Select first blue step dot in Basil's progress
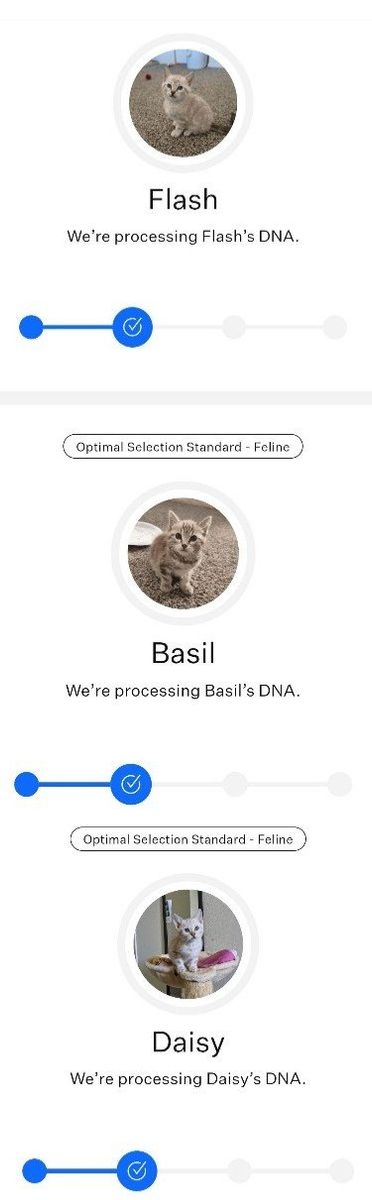Viewport: 372px width, 1200px height. coord(27,784)
